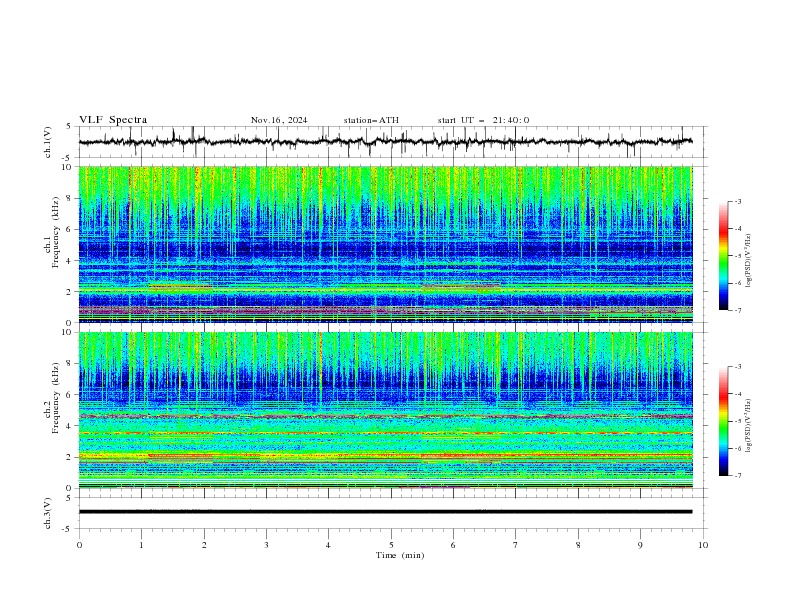
Task: Click the '6' minute tick label on time axis
Action: pyautogui.click(x=453, y=545)
